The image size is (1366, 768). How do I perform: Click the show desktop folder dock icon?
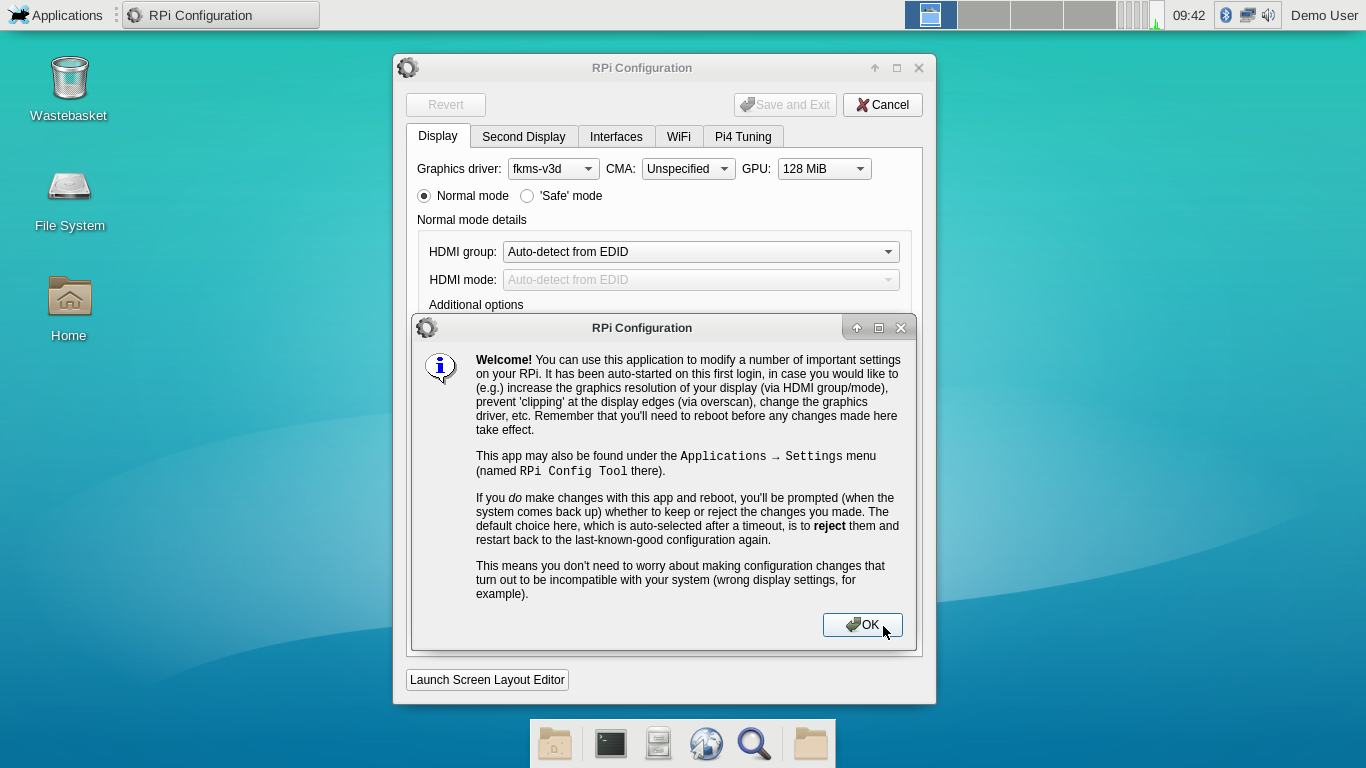555,744
